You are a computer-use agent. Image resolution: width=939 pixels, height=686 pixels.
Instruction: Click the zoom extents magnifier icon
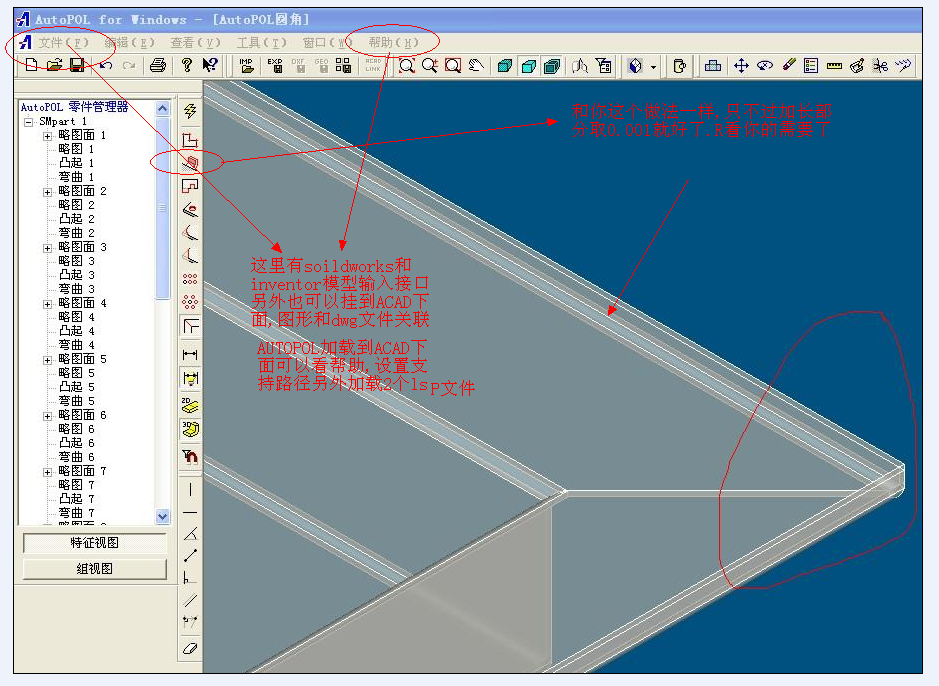(407, 65)
